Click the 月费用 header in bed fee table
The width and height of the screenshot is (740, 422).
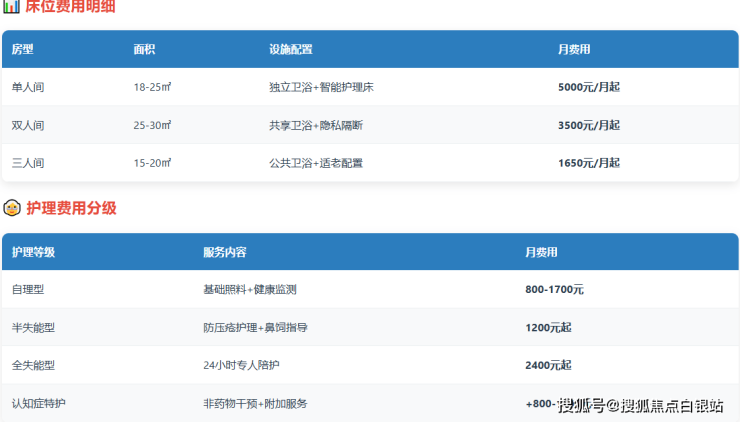[574, 49]
